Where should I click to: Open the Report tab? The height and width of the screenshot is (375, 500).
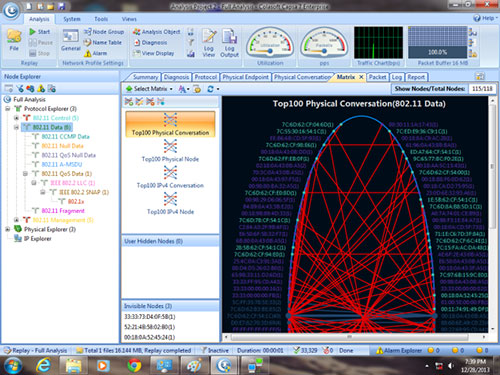point(416,77)
